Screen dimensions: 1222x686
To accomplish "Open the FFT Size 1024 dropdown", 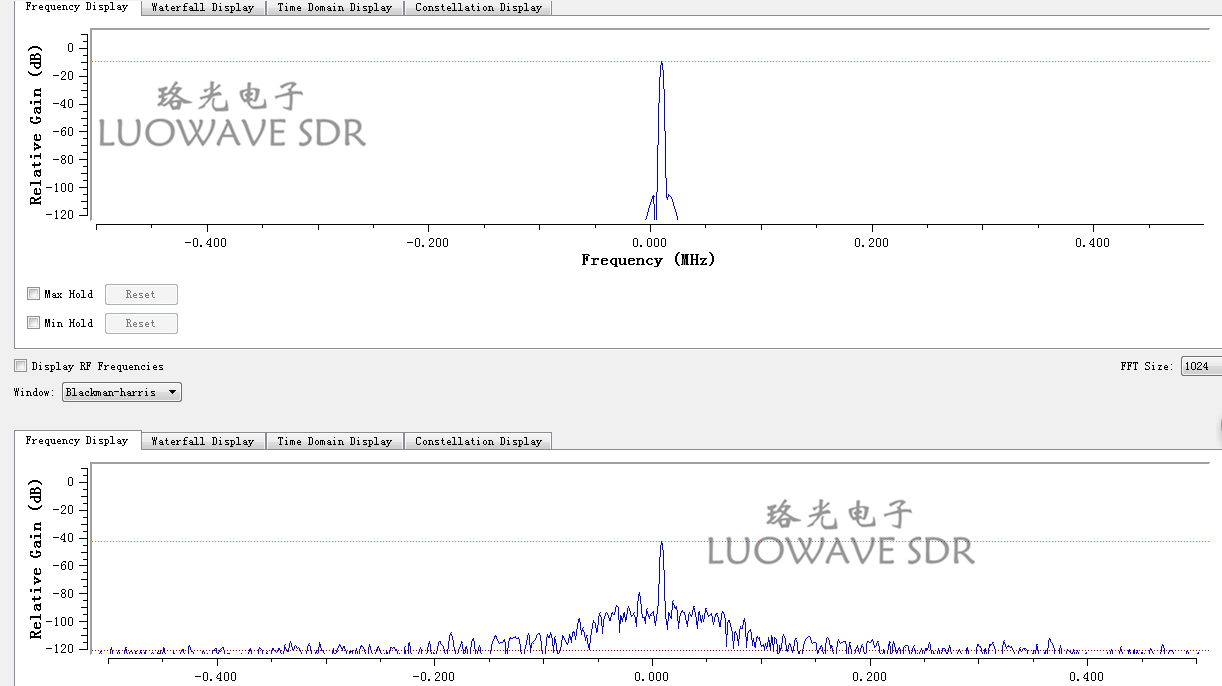I will (x=1199, y=366).
